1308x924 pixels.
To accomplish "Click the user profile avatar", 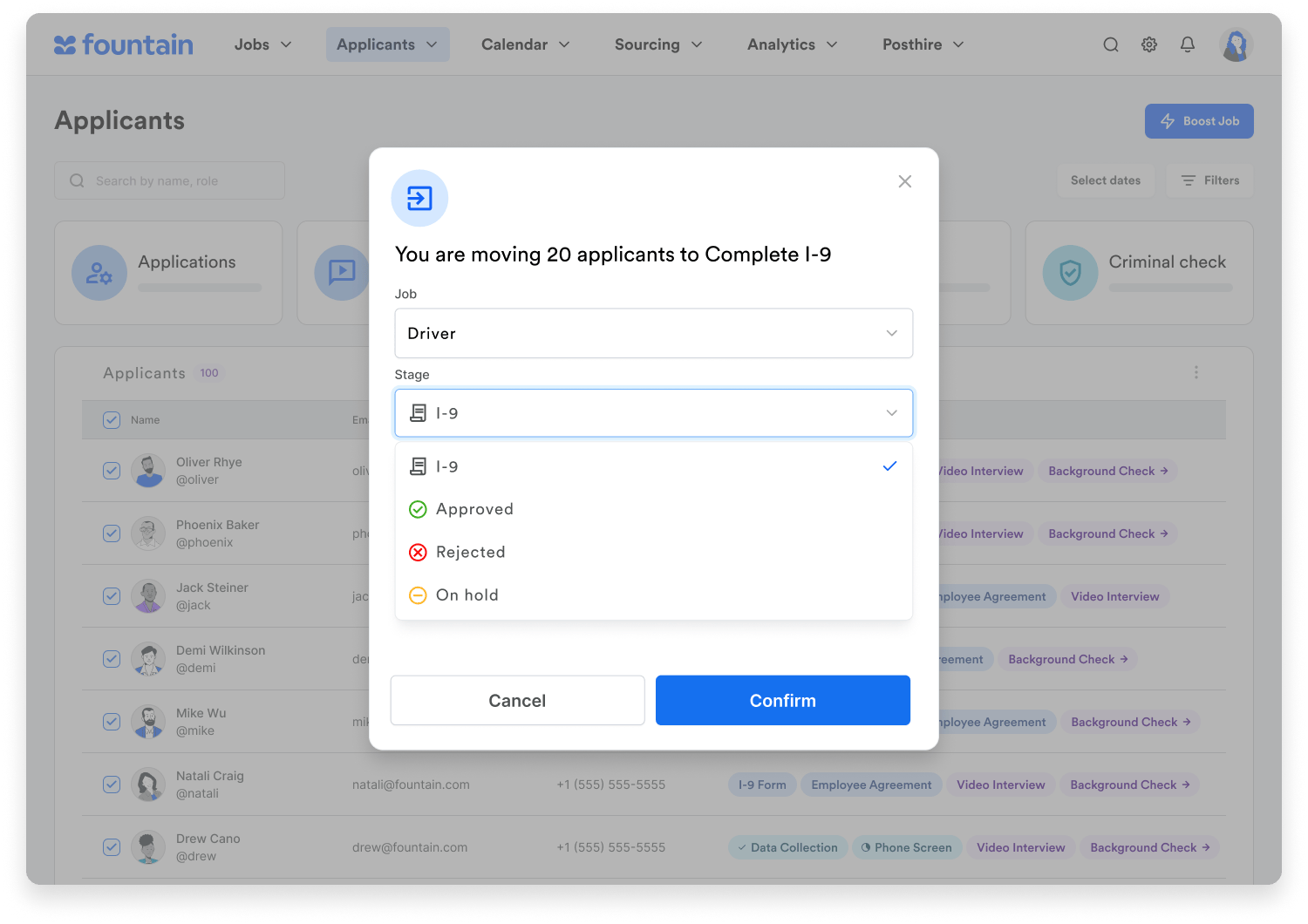I will [1236, 44].
